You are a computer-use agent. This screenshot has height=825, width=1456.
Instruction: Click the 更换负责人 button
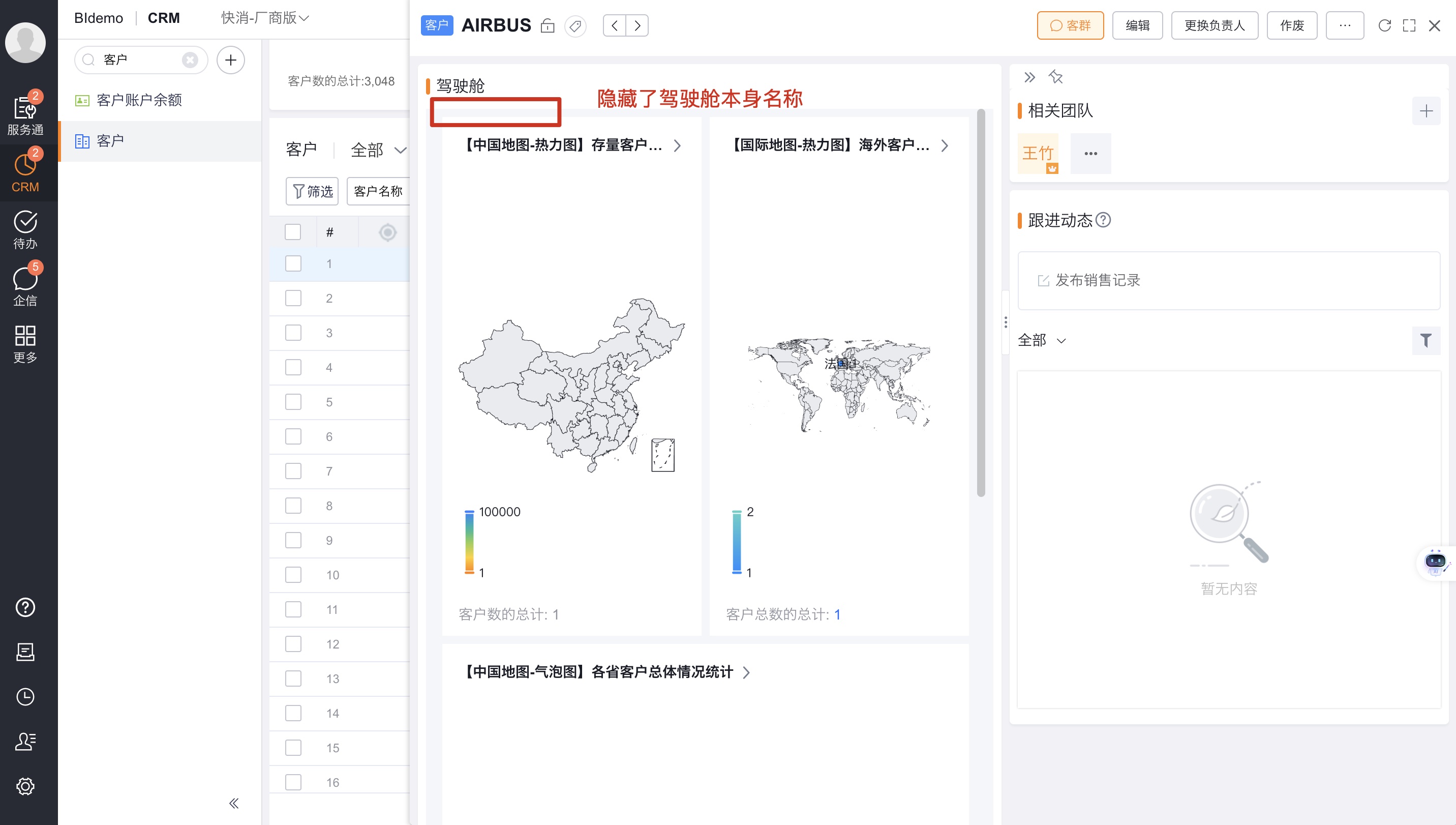pyautogui.click(x=1215, y=26)
